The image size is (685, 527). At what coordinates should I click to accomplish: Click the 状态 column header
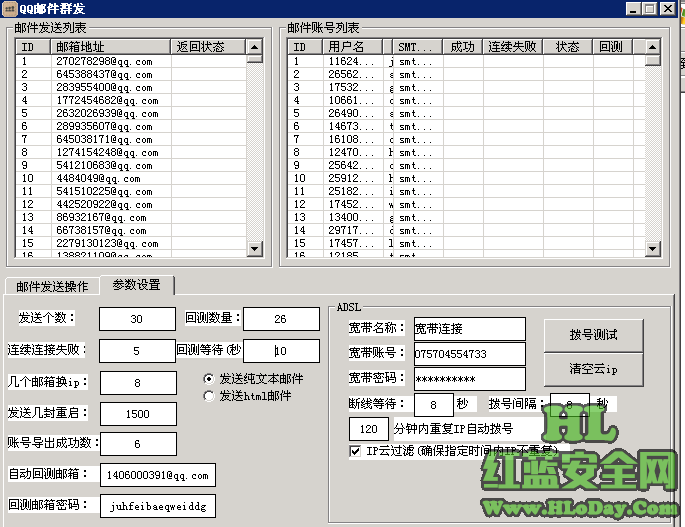(x=567, y=47)
